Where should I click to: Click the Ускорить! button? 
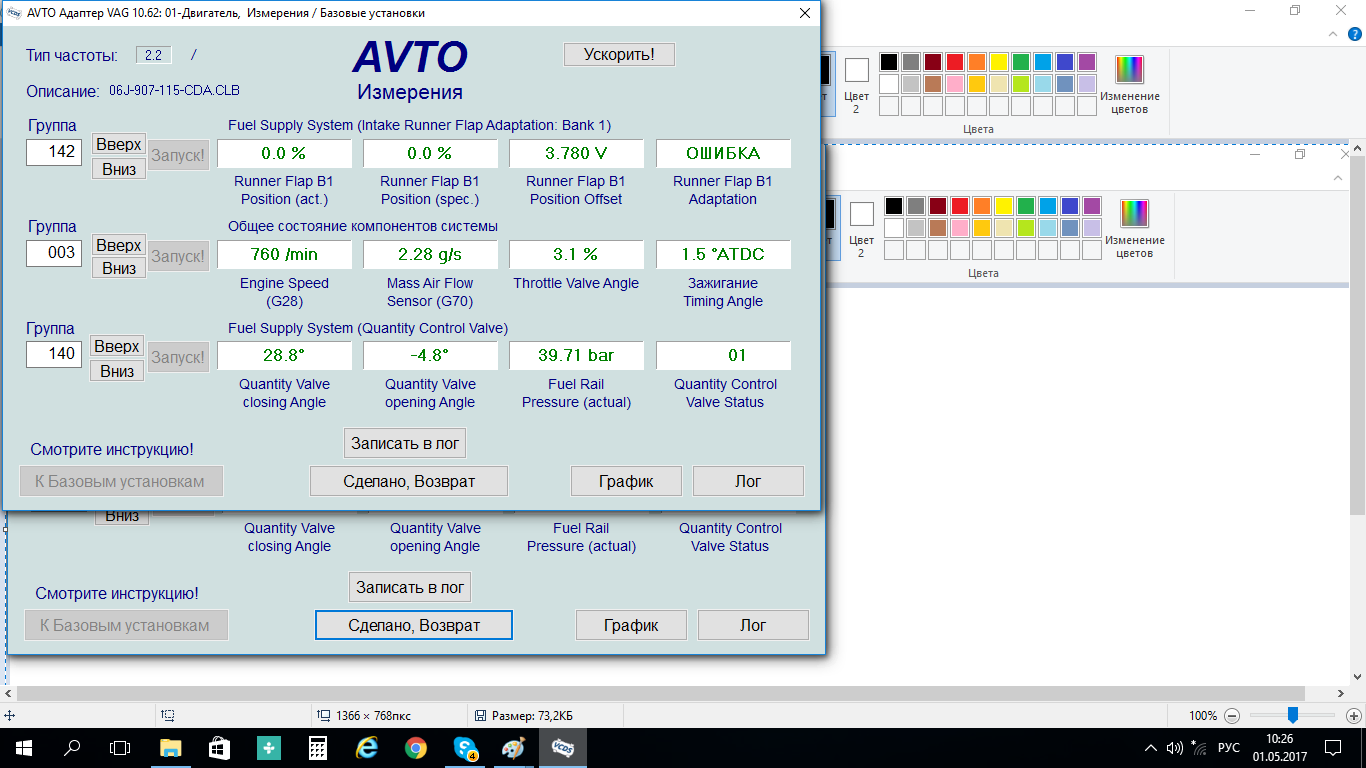click(619, 54)
